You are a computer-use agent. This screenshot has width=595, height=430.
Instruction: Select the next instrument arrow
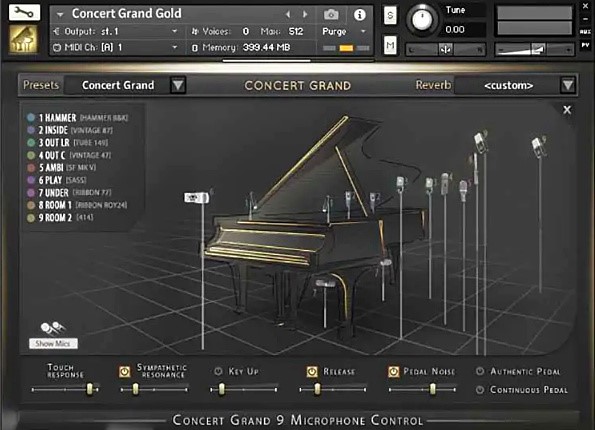(305, 14)
